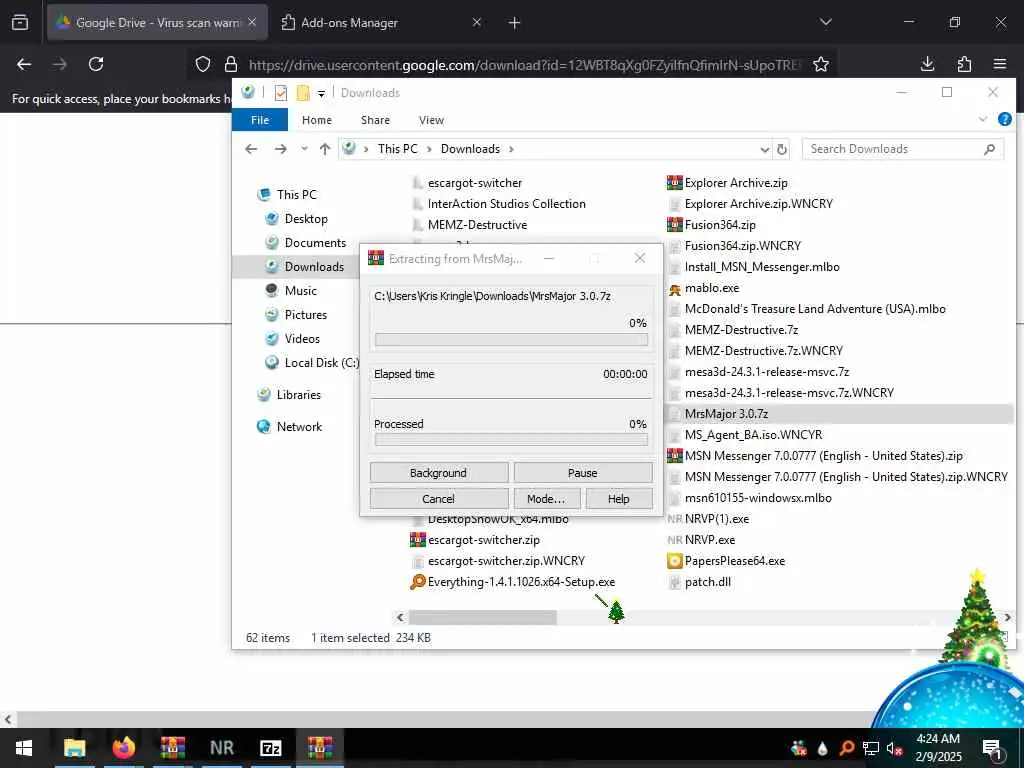Cancel the MrsMajor extraction
Image resolution: width=1024 pixels, height=768 pixels.
(x=439, y=499)
